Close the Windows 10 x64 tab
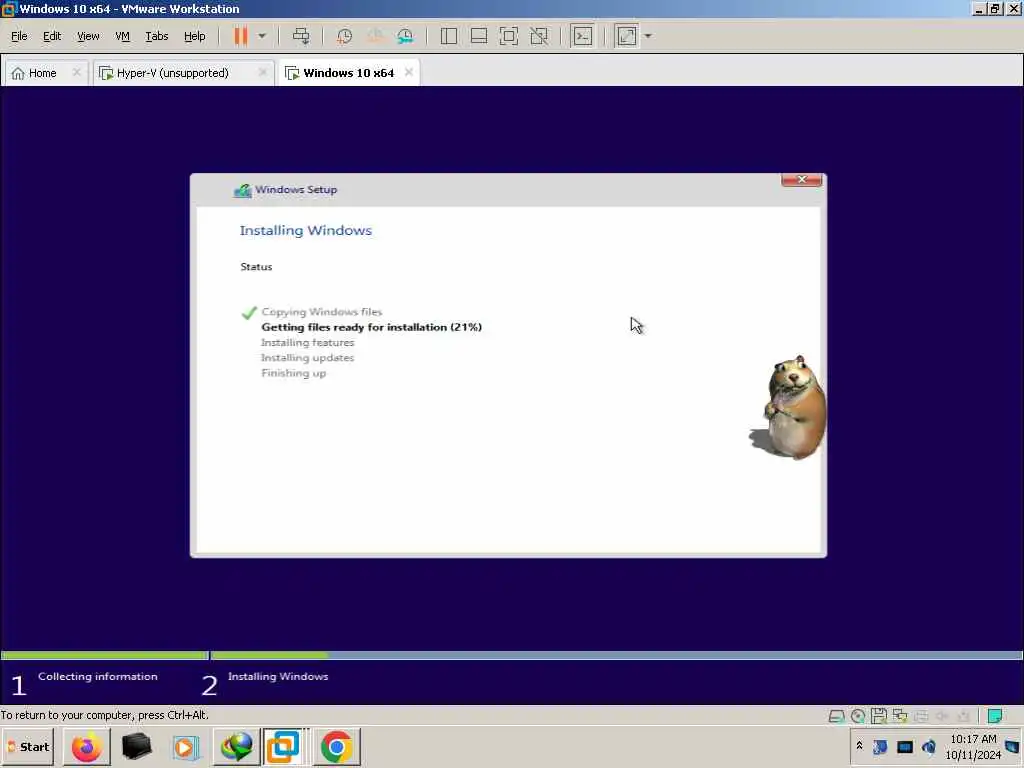The width and height of the screenshot is (1024, 768). point(409,72)
